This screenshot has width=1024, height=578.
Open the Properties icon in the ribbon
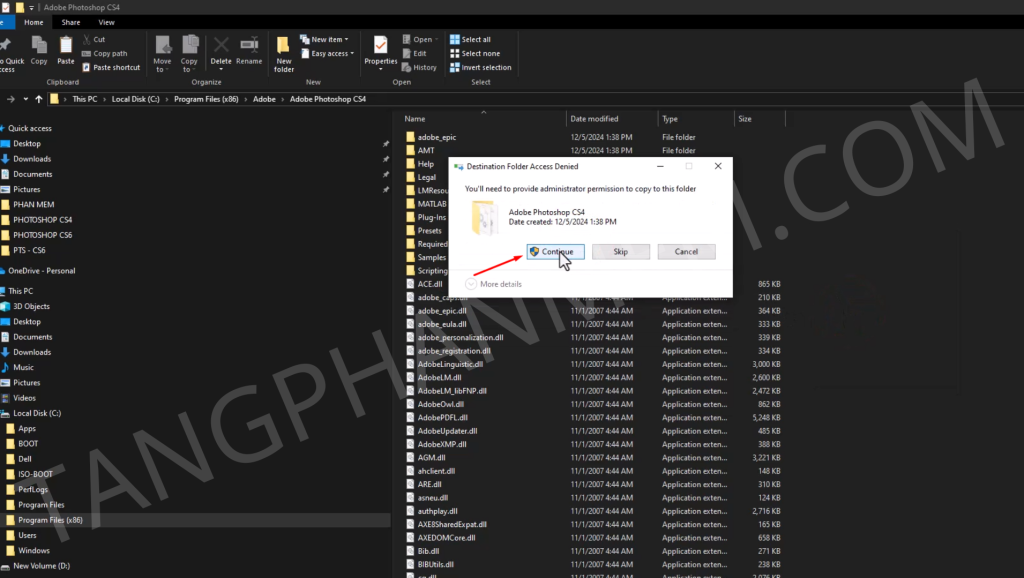click(x=381, y=46)
